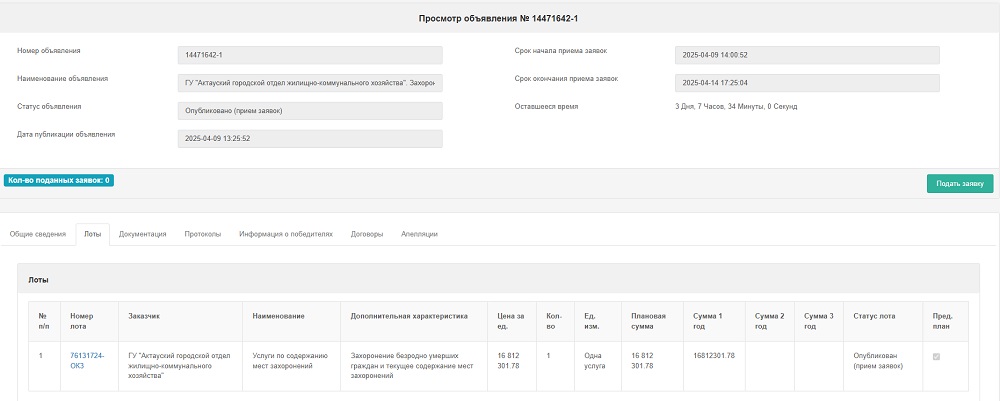
Task: Click the Статус лота column header
Action: (874, 316)
